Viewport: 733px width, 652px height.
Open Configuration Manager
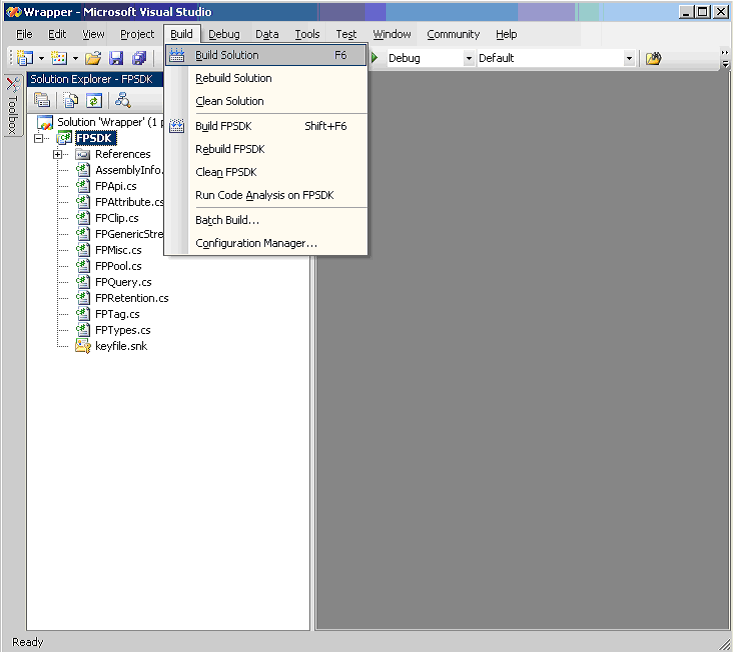266,243
